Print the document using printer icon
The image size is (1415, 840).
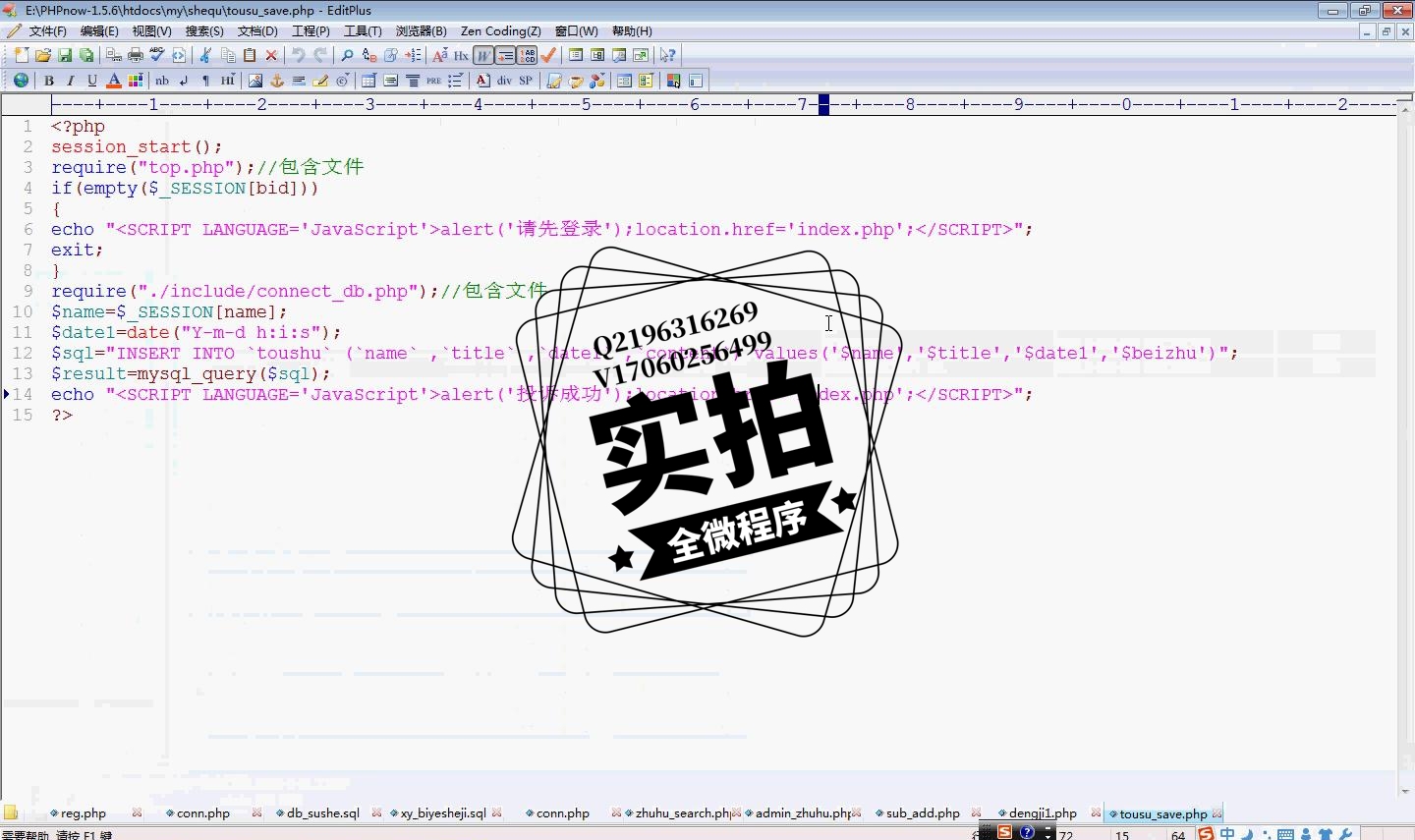pyautogui.click(x=136, y=55)
